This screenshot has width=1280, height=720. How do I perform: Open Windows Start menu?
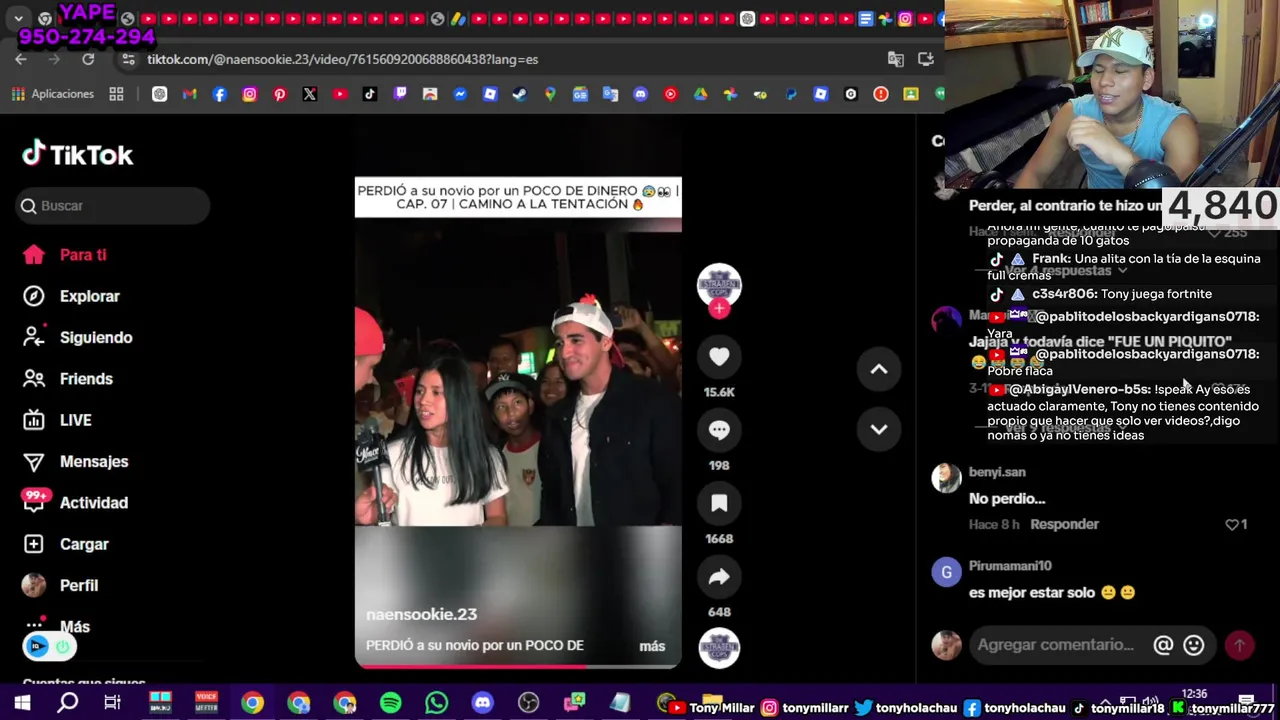pos(22,703)
